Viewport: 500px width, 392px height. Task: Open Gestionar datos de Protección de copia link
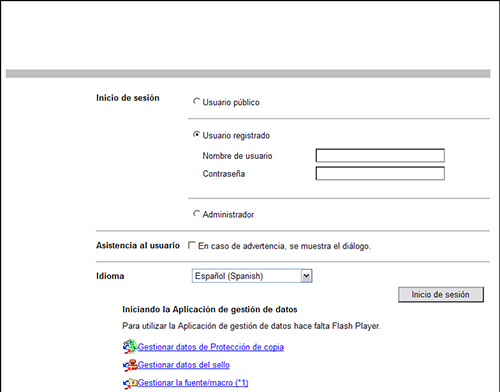pyautogui.click(x=211, y=347)
